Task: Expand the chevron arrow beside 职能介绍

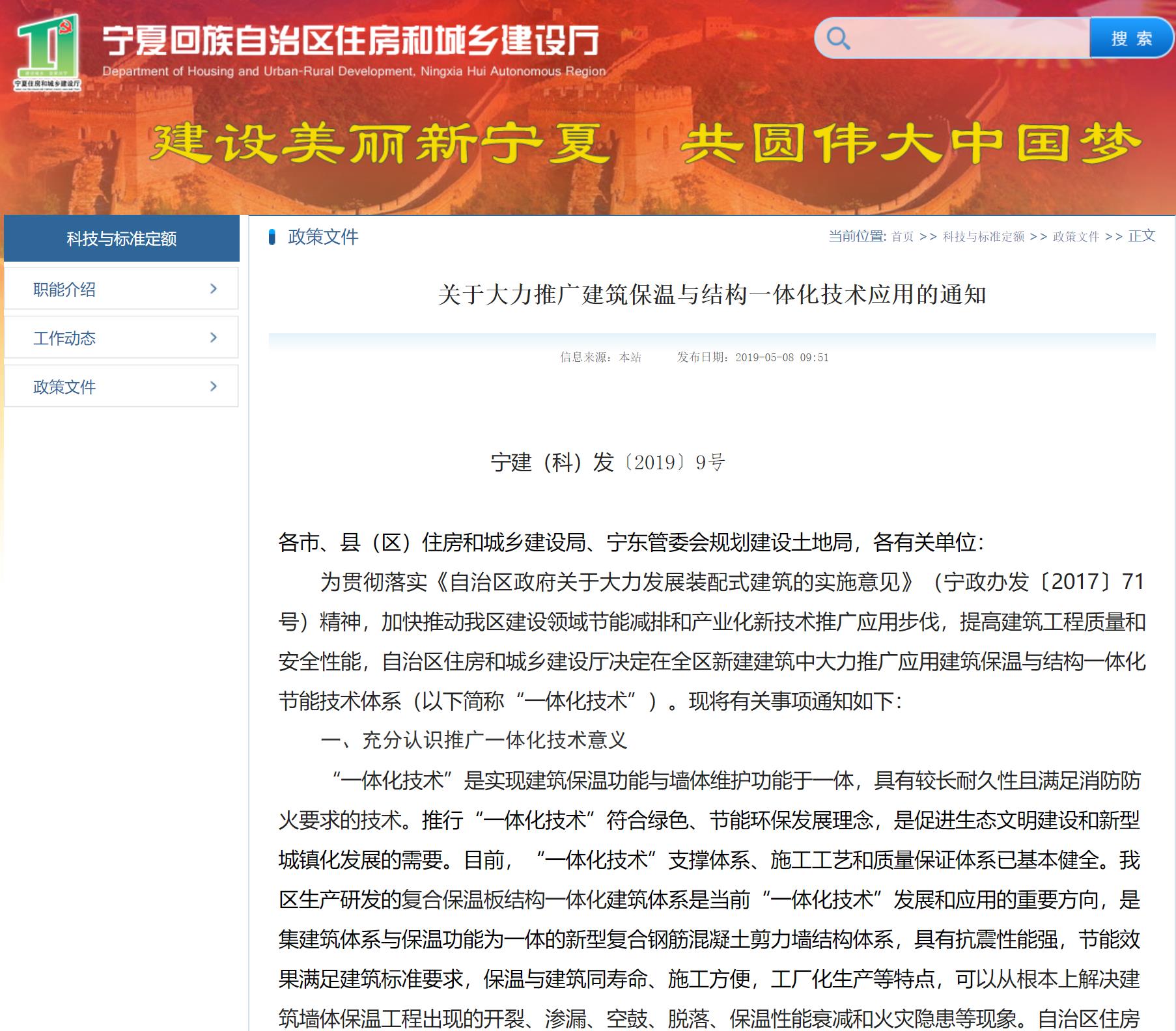Action: pos(213,289)
